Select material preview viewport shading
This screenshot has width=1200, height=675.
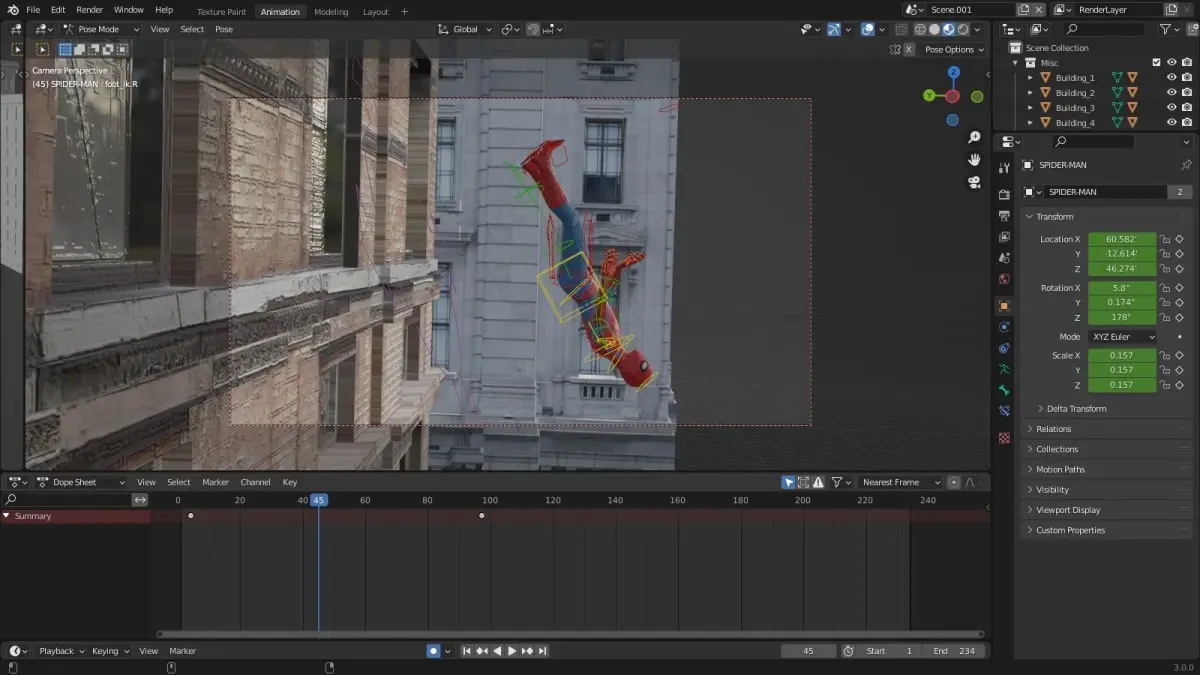[948, 29]
